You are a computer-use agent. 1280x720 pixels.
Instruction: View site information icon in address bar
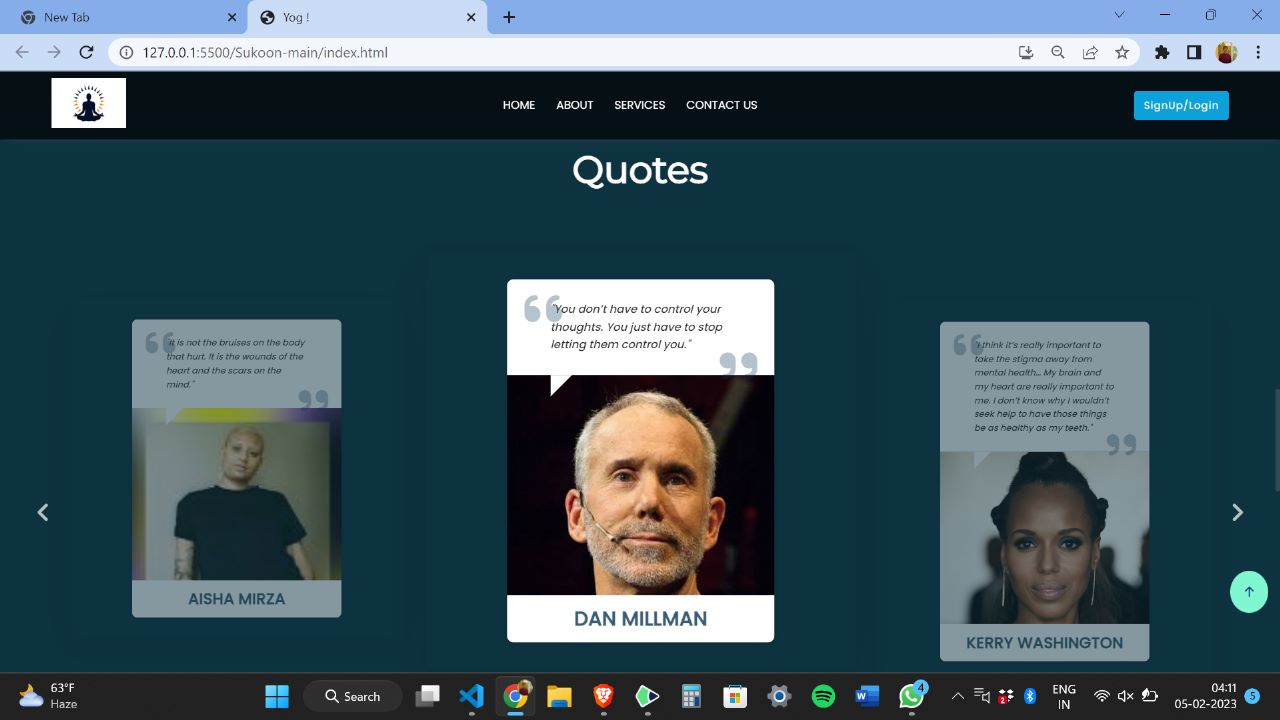(126, 52)
